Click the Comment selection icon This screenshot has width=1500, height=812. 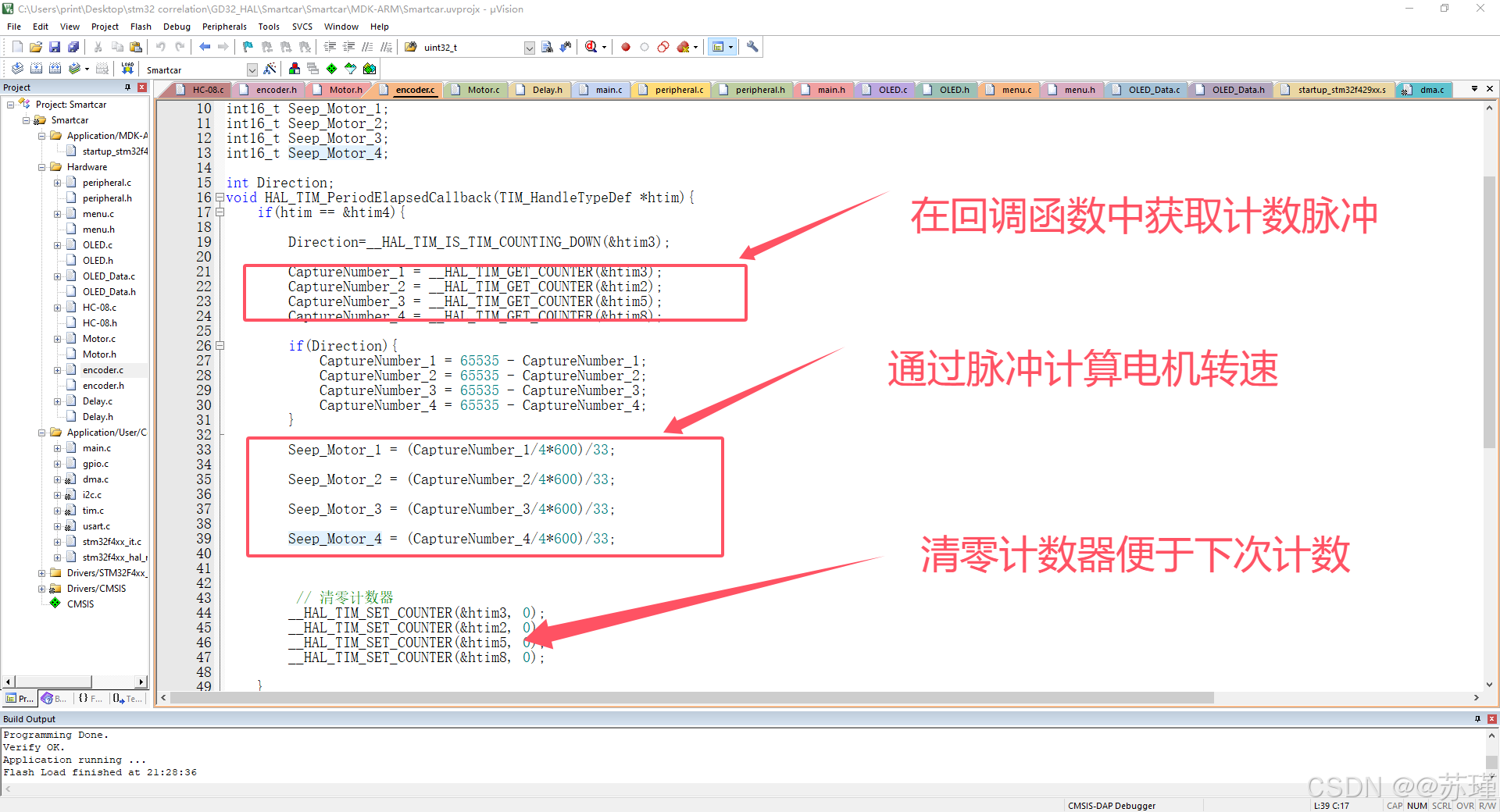point(367,47)
